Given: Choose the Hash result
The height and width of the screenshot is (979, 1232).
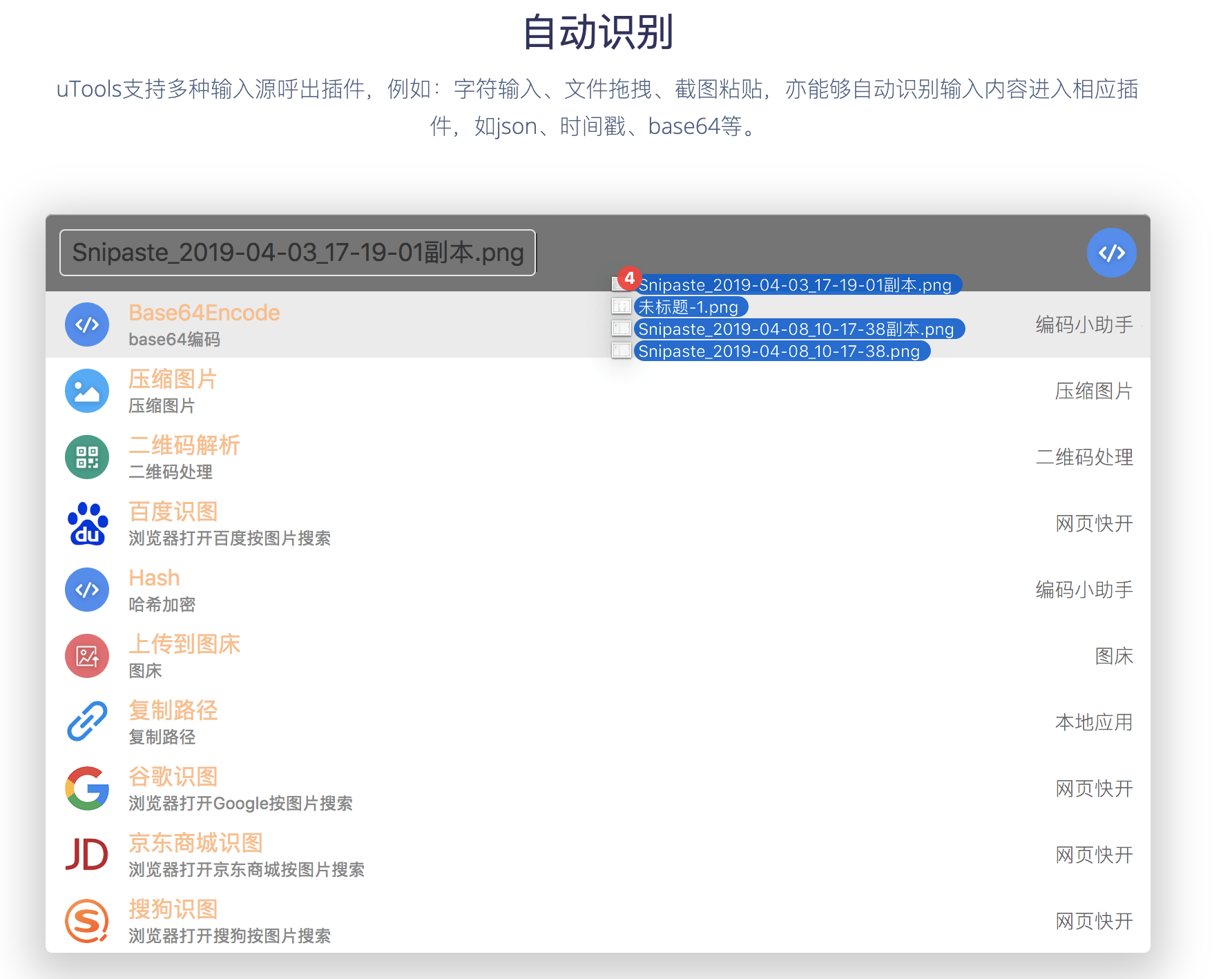Looking at the screenshot, I should [154, 578].
